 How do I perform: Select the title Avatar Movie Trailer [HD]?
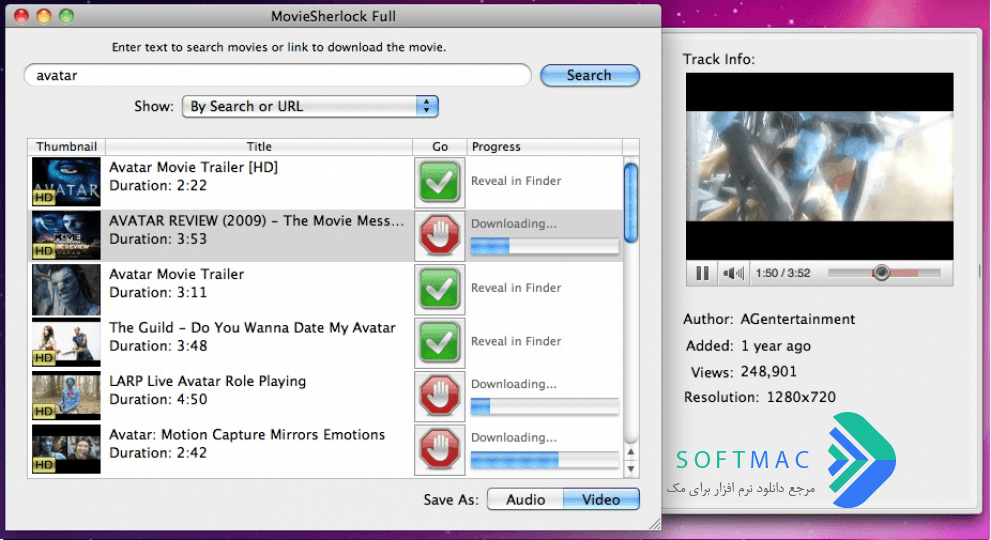(193, 168)
